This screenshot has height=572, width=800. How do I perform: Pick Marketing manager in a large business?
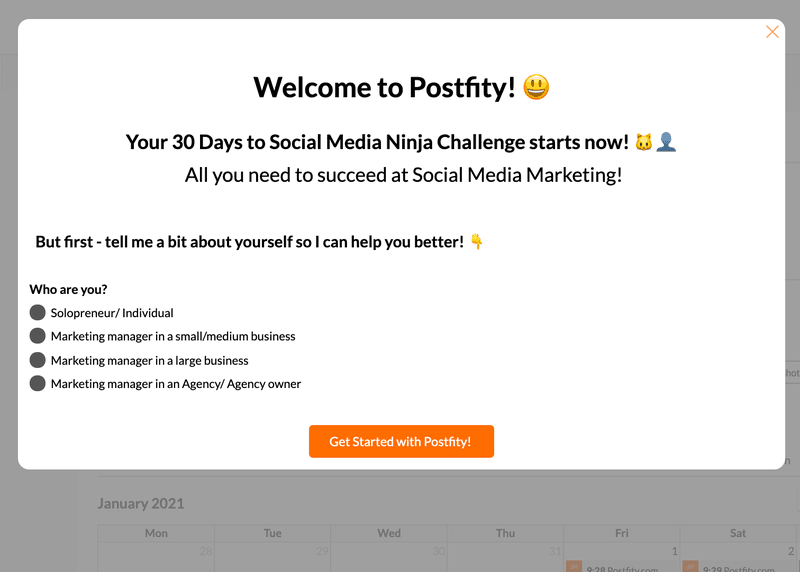[38, 360]
